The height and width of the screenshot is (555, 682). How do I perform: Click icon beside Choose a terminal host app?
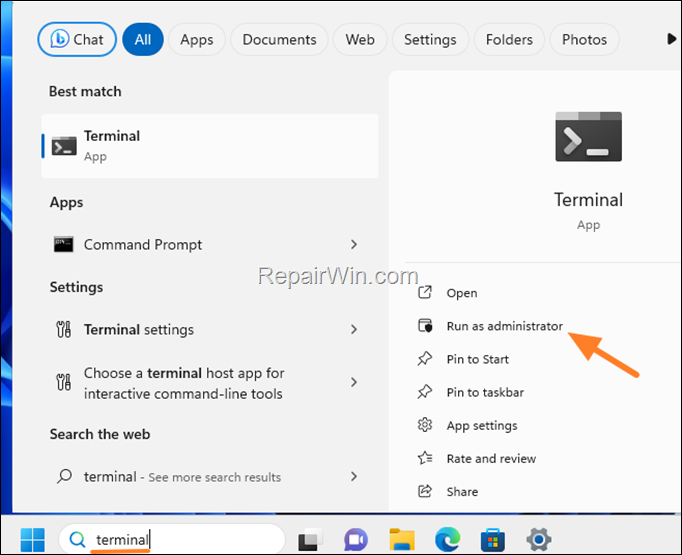[64, 382]
